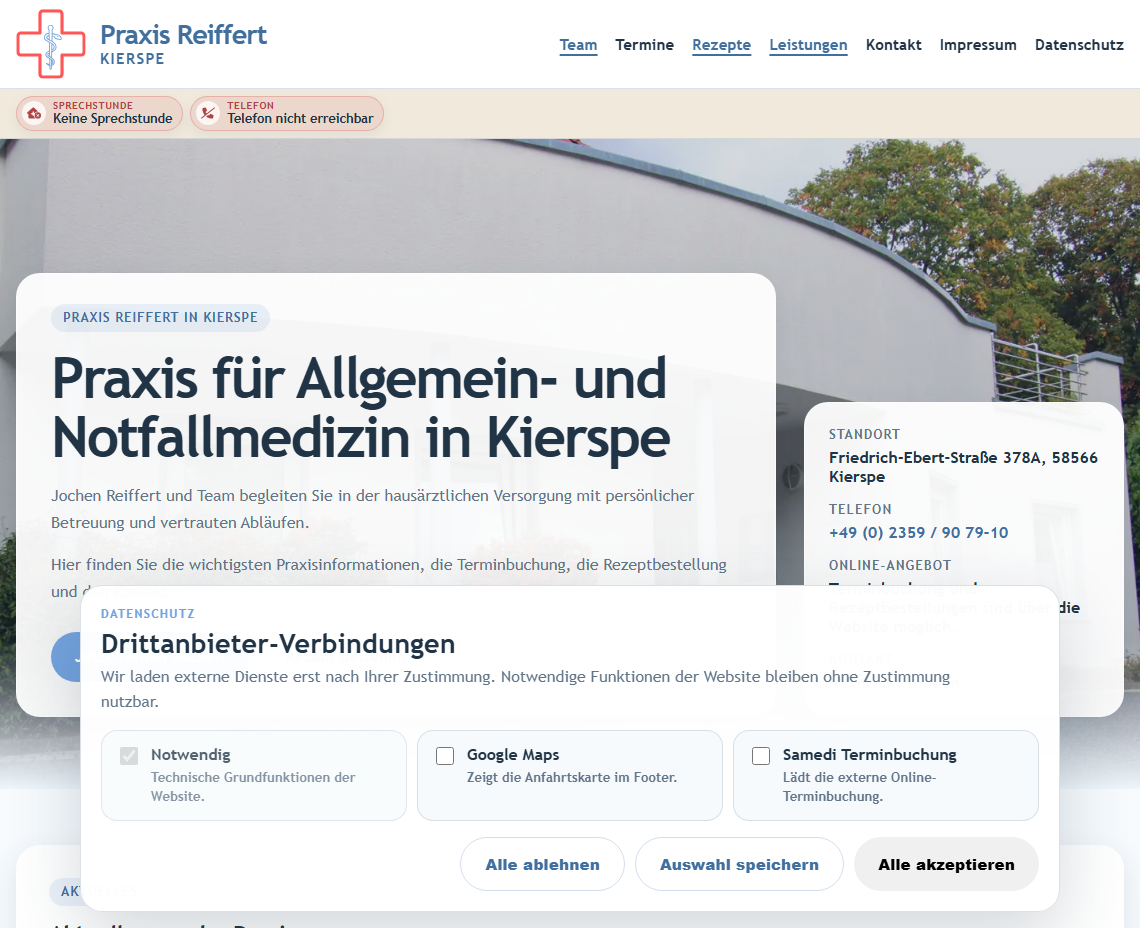1140x928 pixels.
Task: Click the disabled Notwendig checkbox
Action: [x=129, y=756]
